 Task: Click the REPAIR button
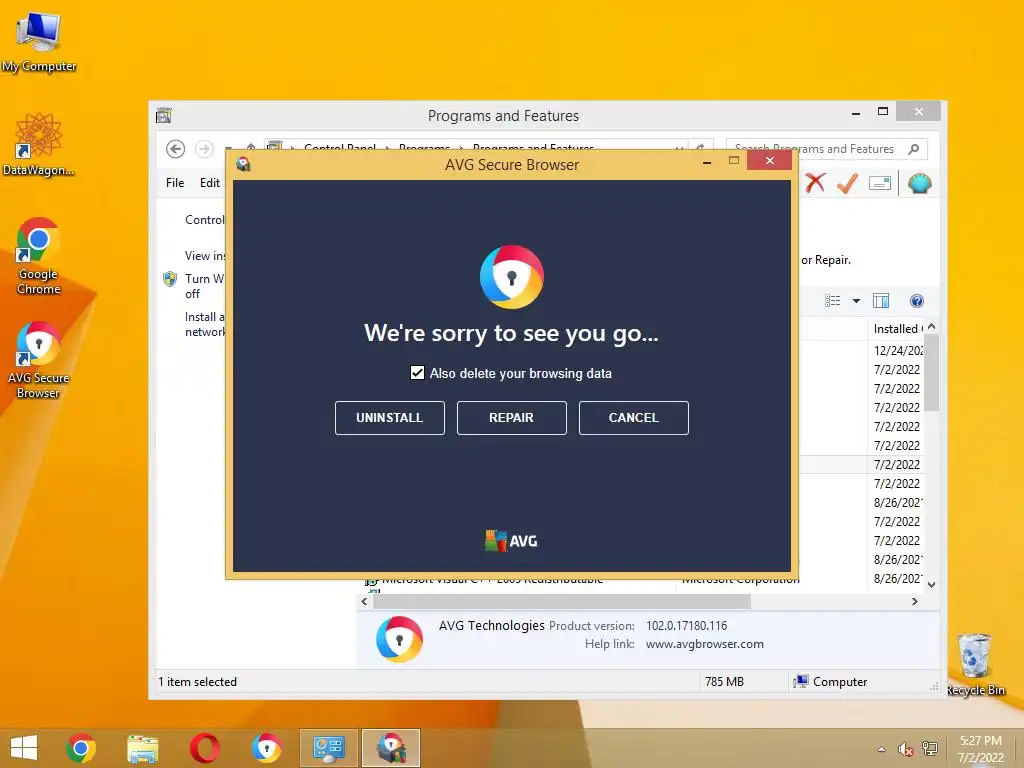click(x=511, y=417)
